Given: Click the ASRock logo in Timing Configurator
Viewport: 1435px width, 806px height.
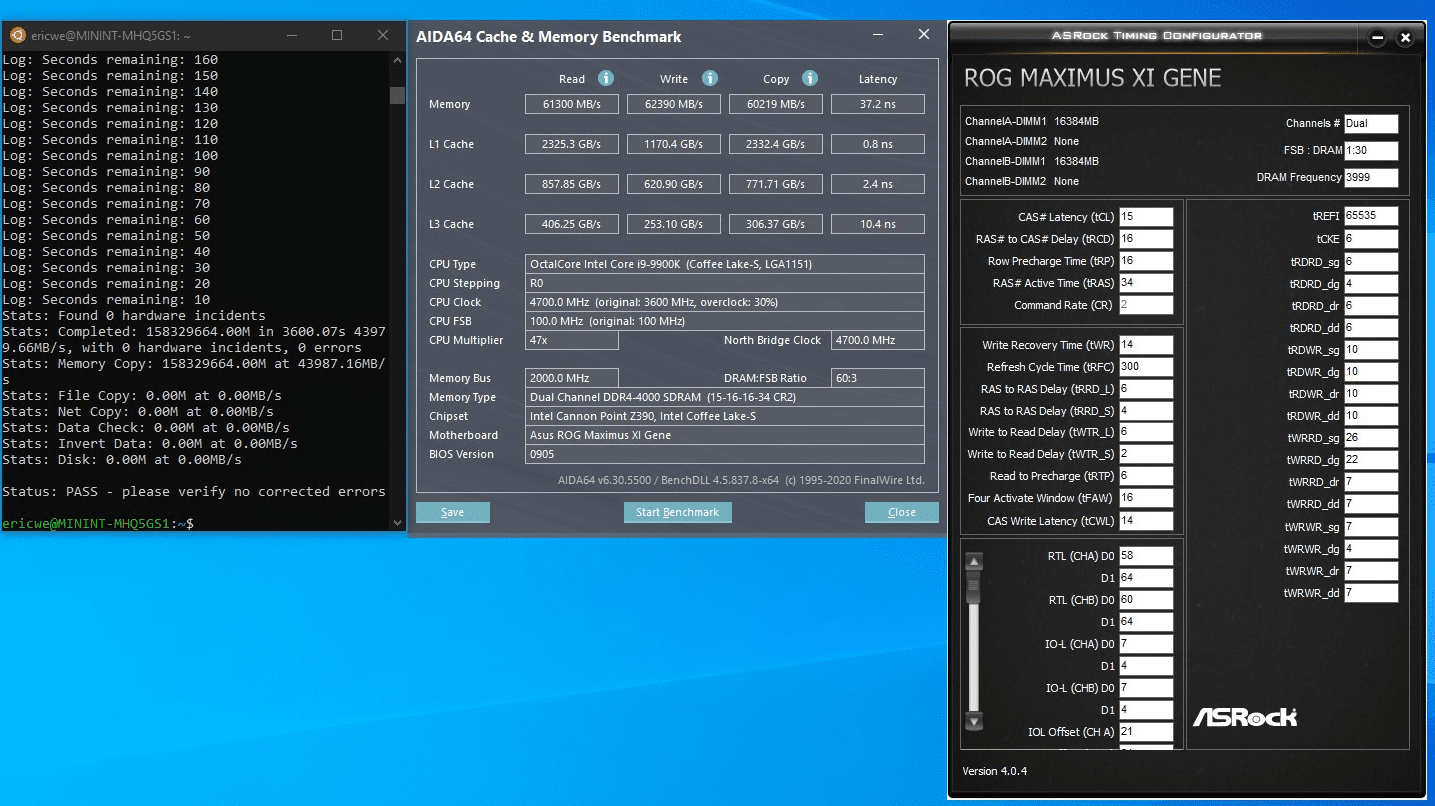Looking at the screenshot, I should (x=1245, y=717).
